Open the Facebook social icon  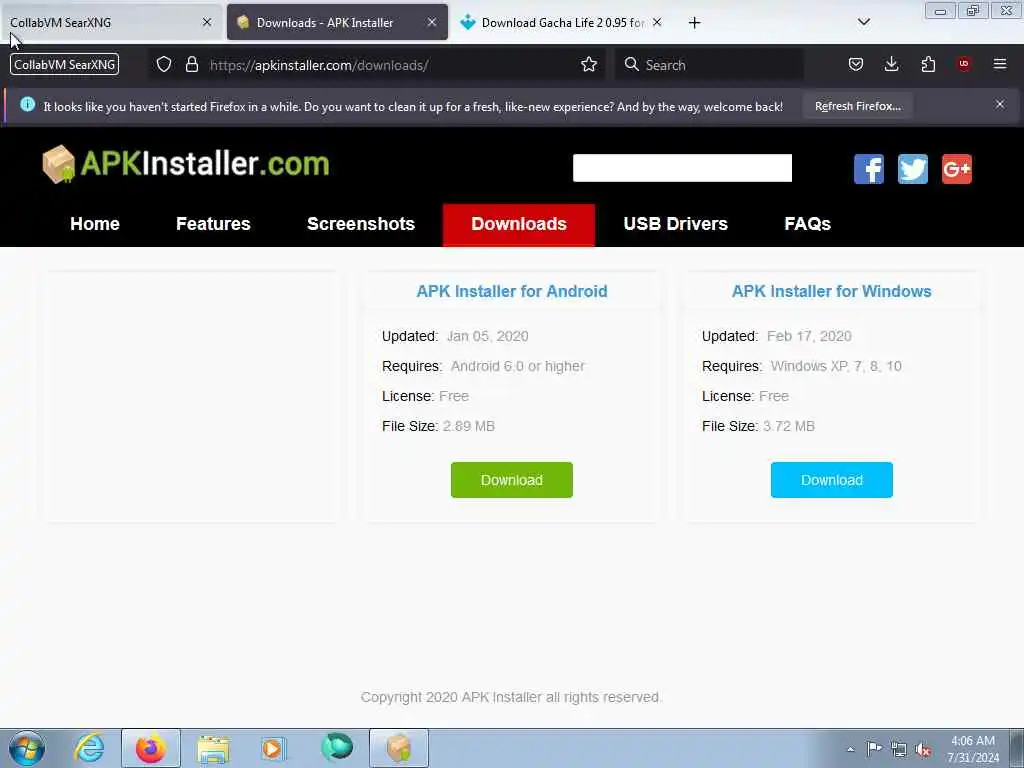[869, 169]
